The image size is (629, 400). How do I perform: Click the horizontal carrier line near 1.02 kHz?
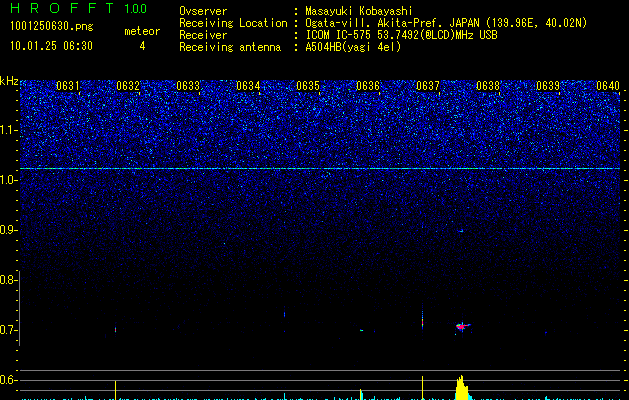[320, 169]
